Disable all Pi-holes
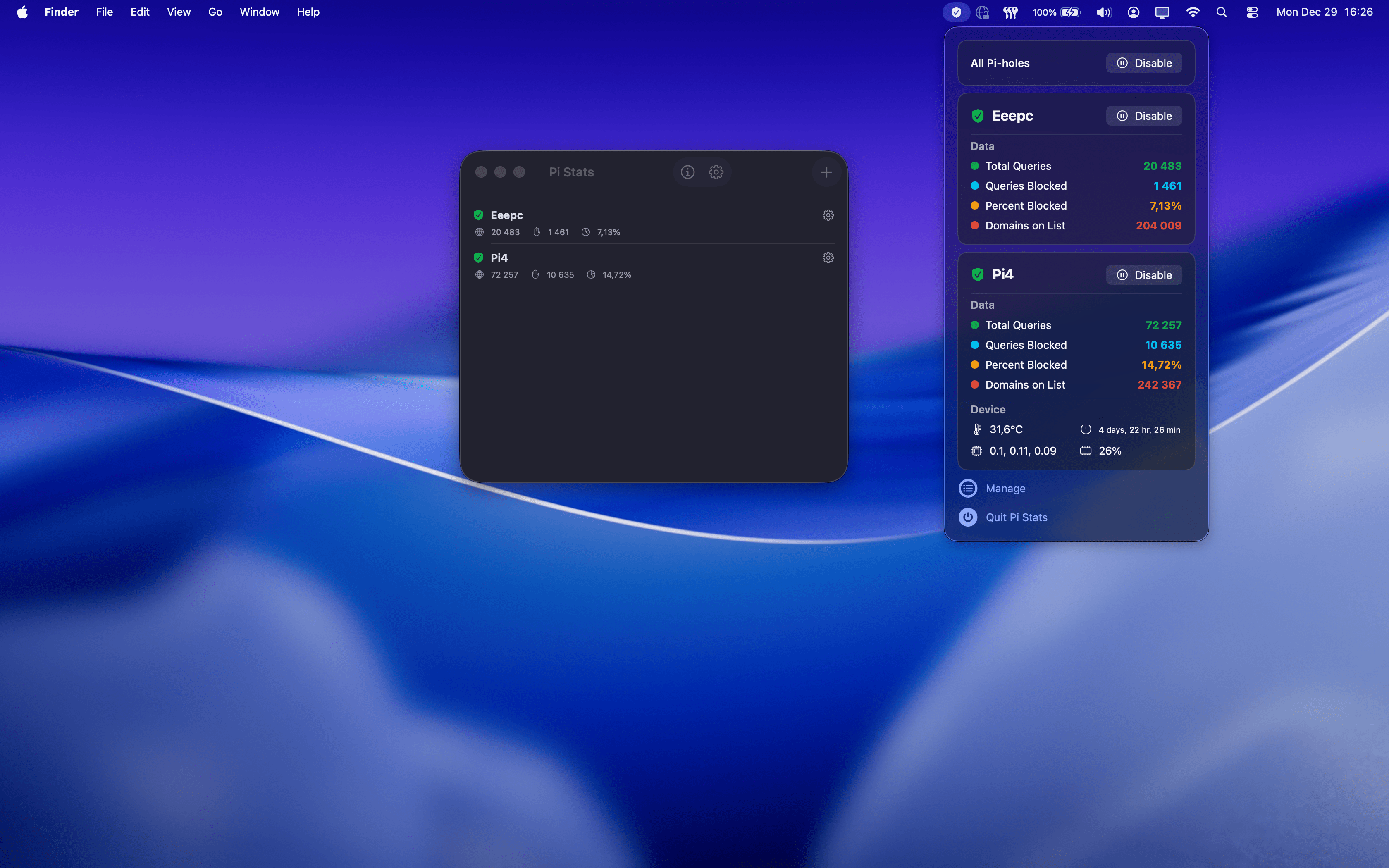This screenshot has width=1389, height=868. pyautogui.click(x=1143, y=62)
